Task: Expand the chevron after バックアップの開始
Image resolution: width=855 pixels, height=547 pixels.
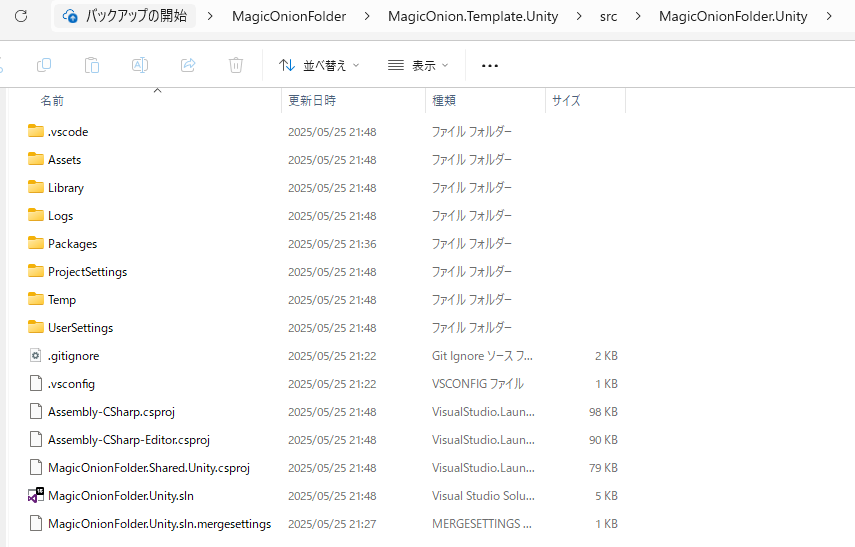Action: pos(210,16)
